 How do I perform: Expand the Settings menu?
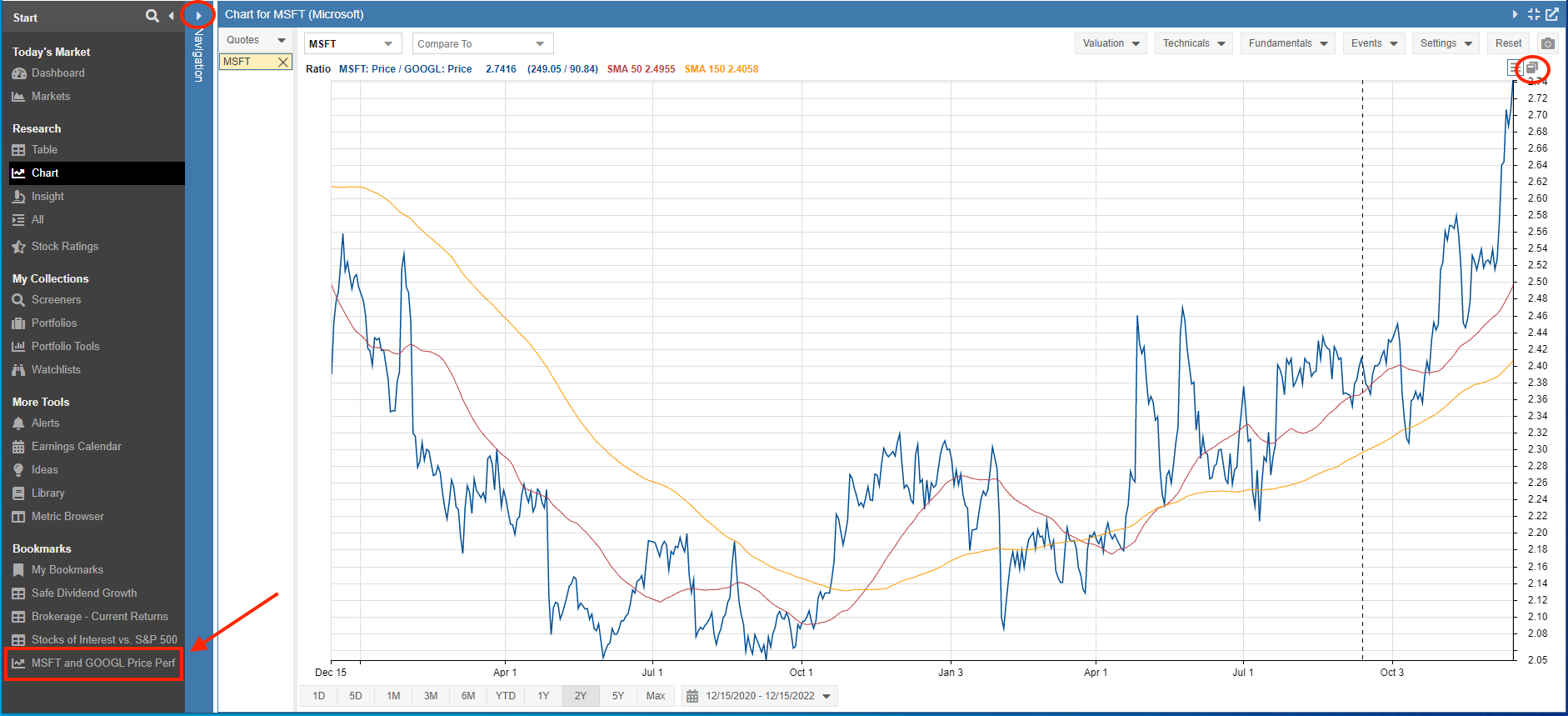pos(1446,43)
